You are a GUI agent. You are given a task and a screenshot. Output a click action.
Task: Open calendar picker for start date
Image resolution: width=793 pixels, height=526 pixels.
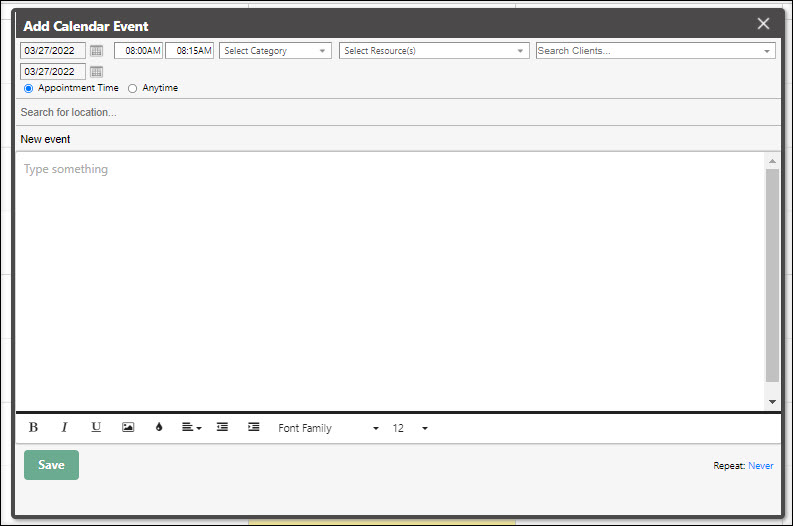96,51
